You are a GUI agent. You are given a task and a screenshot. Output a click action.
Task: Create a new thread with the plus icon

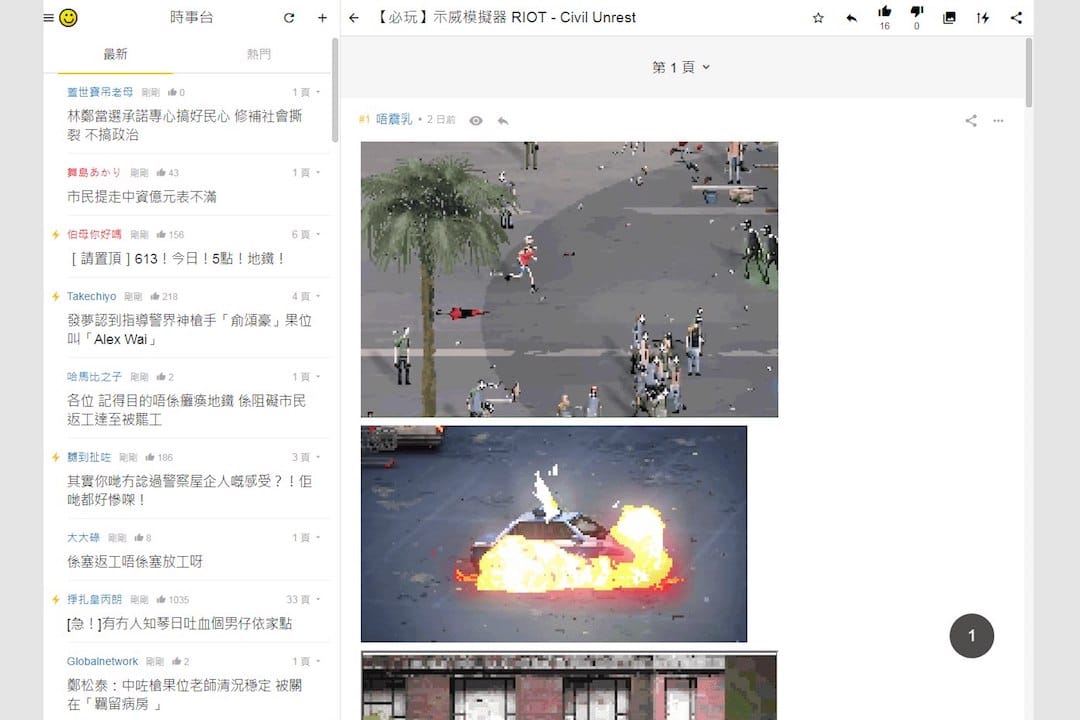pos(322,17)
